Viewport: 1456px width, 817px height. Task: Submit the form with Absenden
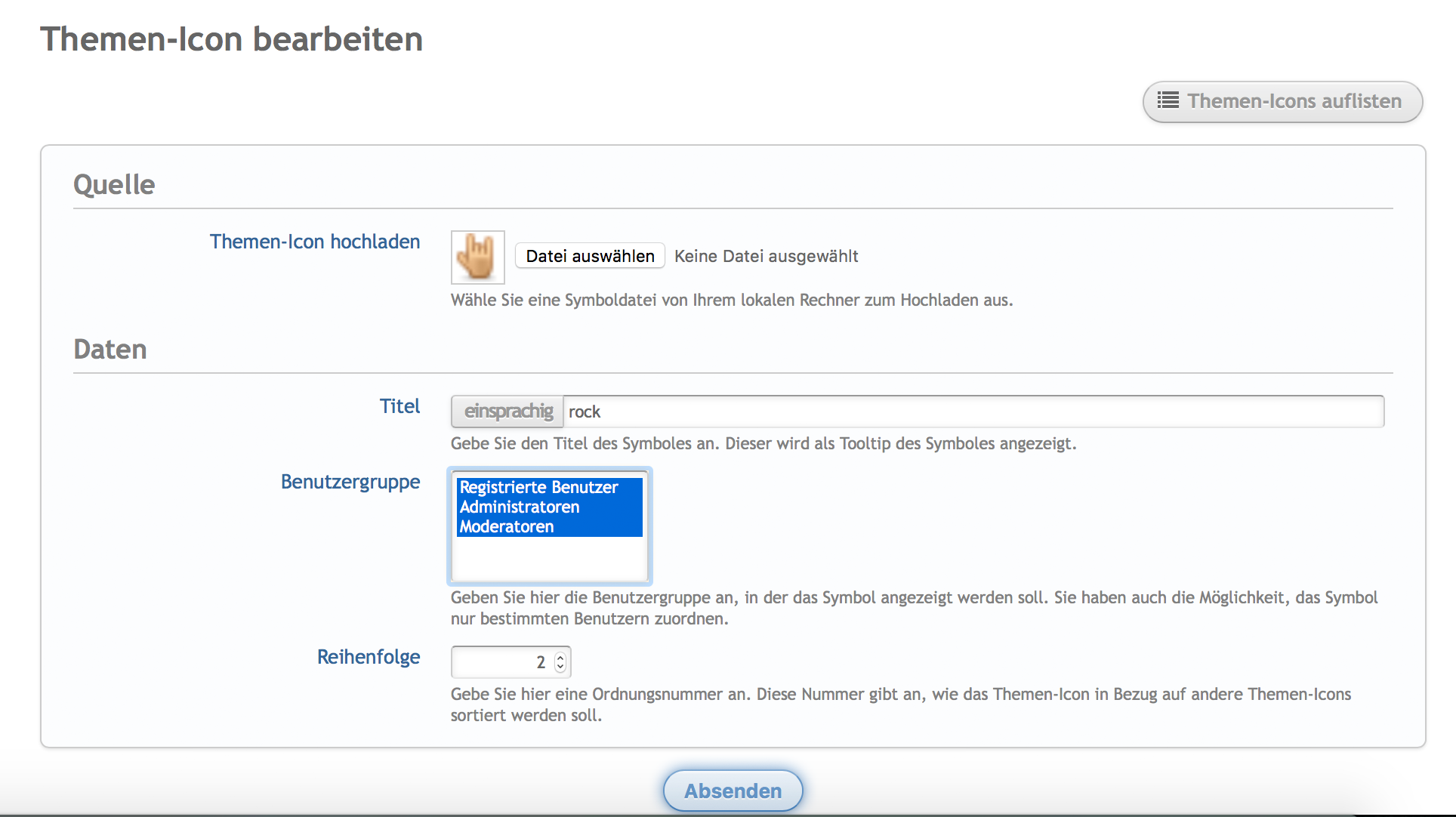point(733,791)
